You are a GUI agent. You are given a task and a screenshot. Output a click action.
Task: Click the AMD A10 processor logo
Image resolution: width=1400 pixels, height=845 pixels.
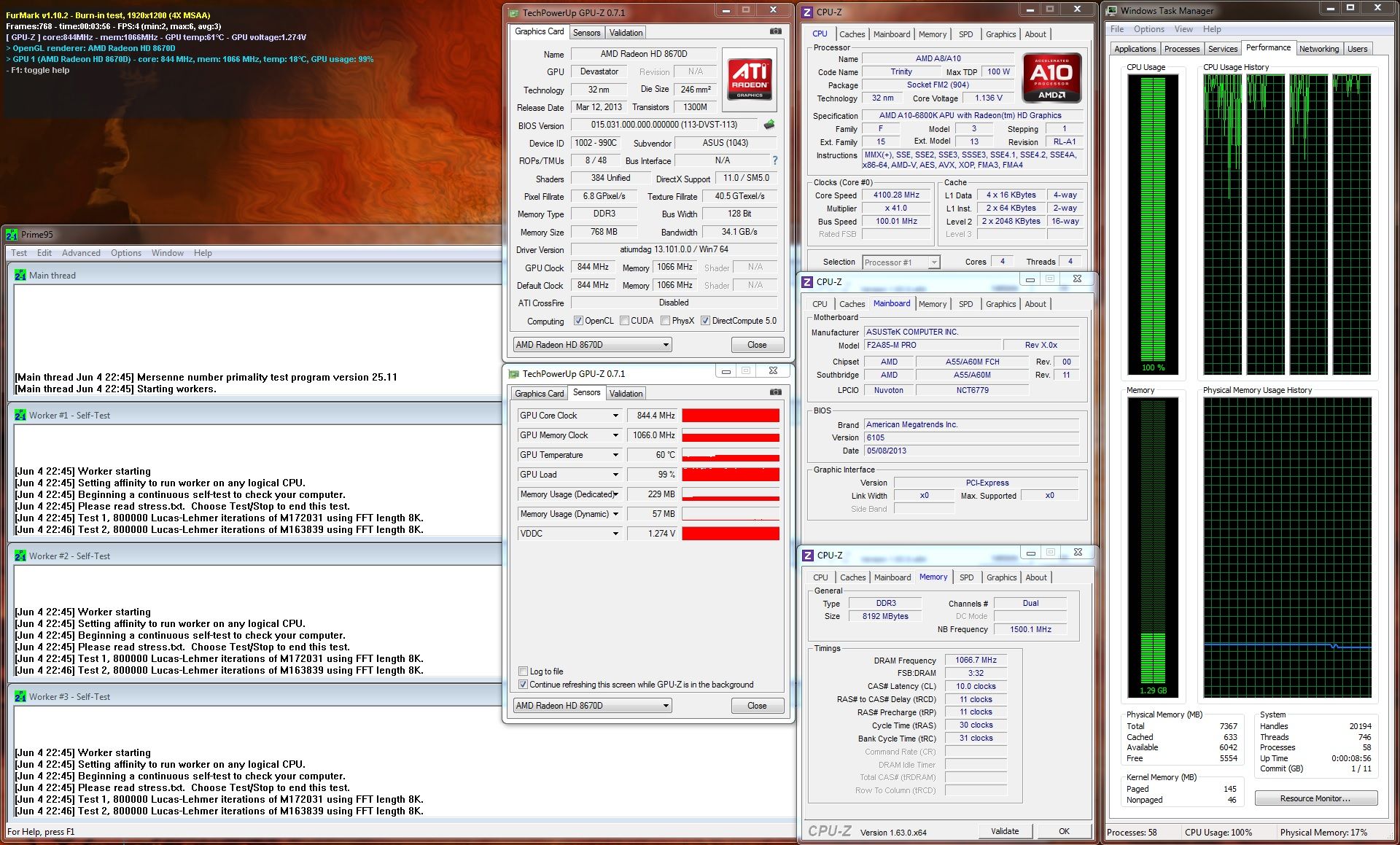pyautogui.click(x=1051, y=78)
